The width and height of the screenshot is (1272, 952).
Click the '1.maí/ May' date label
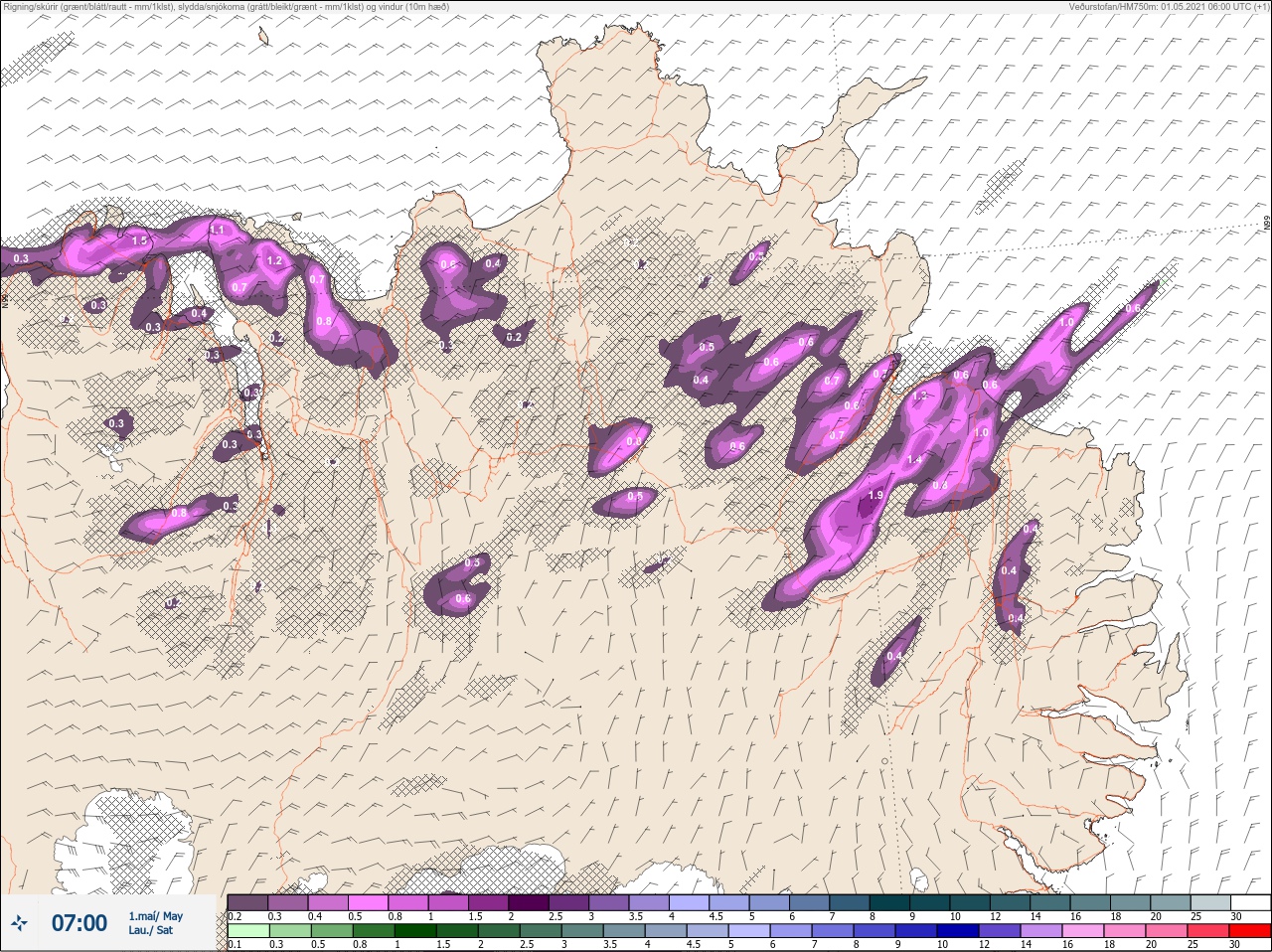[x=155, y=916]
